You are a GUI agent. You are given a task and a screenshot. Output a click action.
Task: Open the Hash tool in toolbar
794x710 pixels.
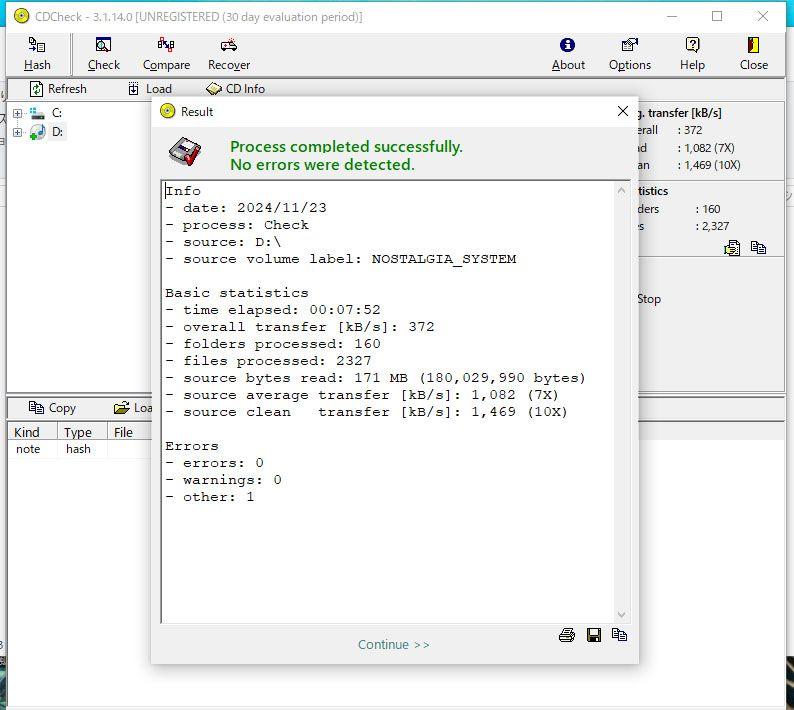[37, 54]
